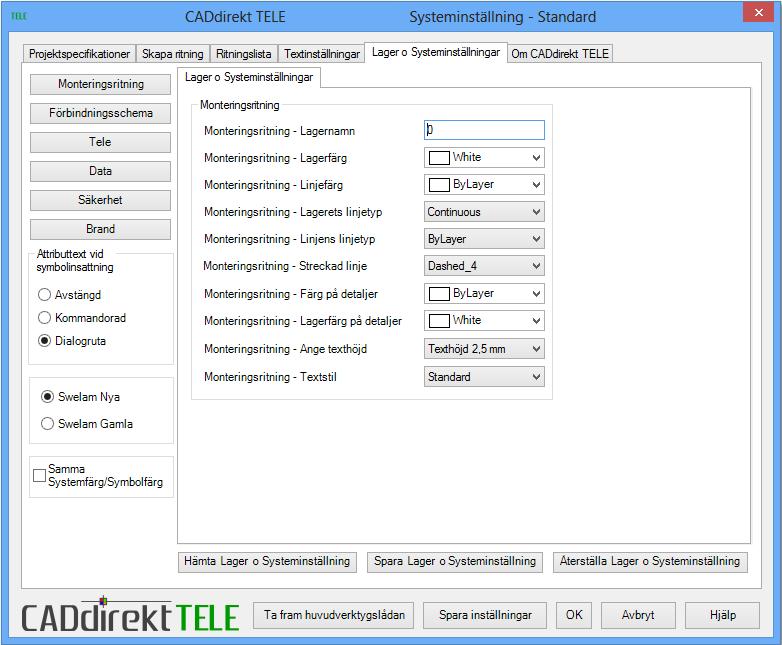Click the Monteringsritning button
This screenshot has width=782, height=645.
(100, 84)
